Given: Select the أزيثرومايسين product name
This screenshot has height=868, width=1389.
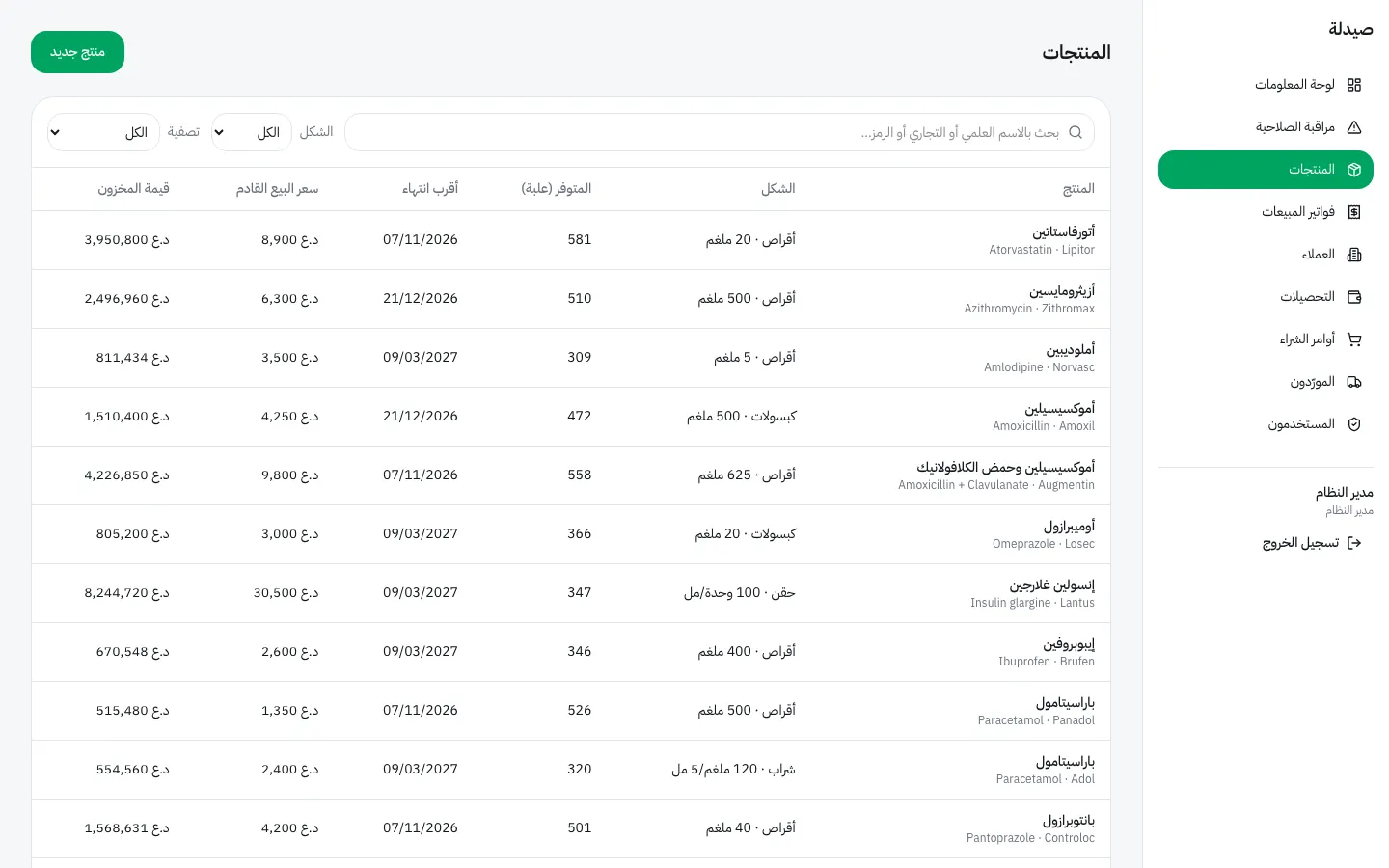Looking at the screenshot, I should 1062,291.
